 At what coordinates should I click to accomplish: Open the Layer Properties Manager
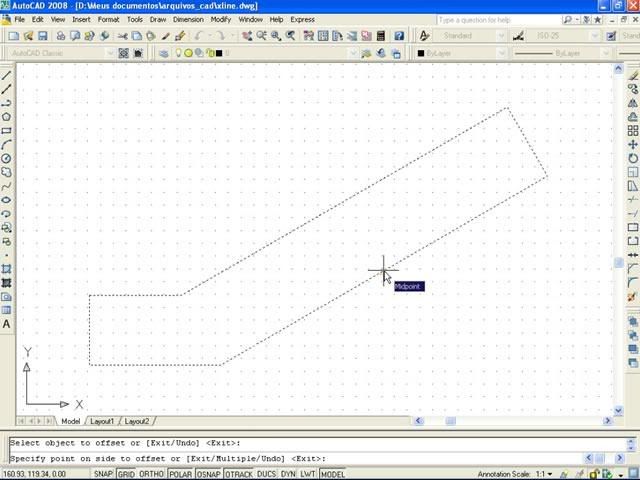(164, 53)
